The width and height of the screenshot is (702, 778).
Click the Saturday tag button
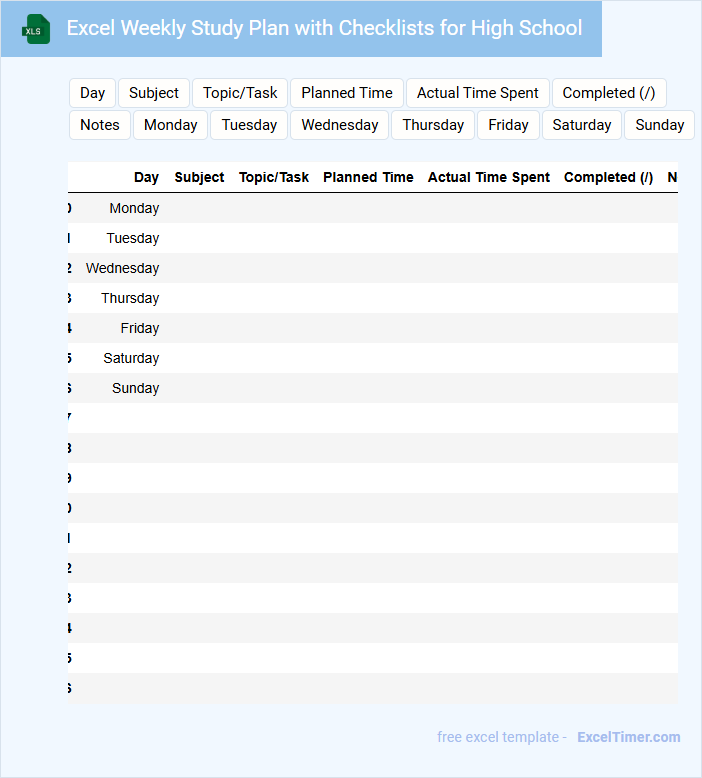click(582, 125)
